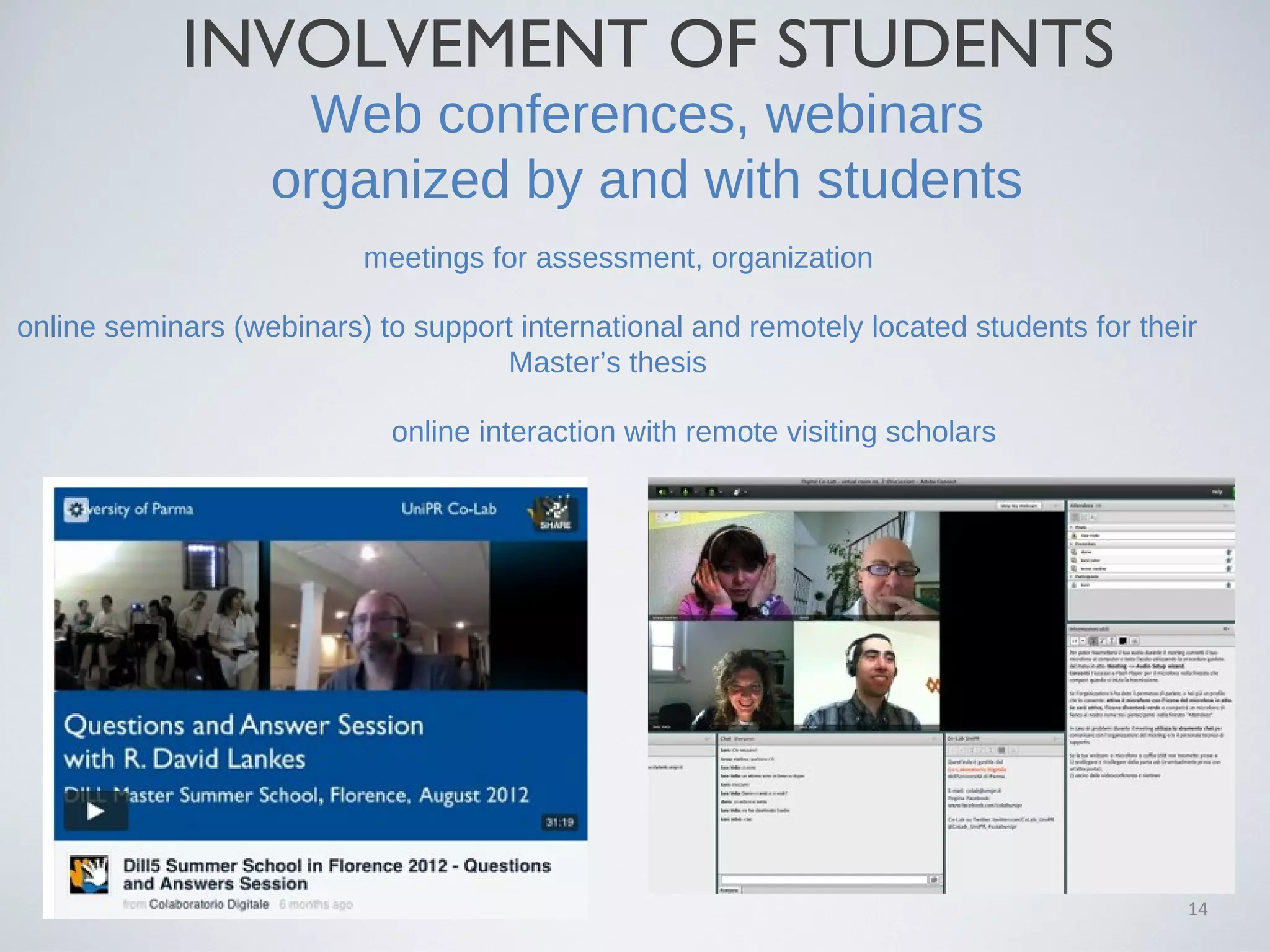This screenshot has width=1270, height=952.
Task: Open the Informazioni utili pod options menu
Action: click(x=1226, y=628)
